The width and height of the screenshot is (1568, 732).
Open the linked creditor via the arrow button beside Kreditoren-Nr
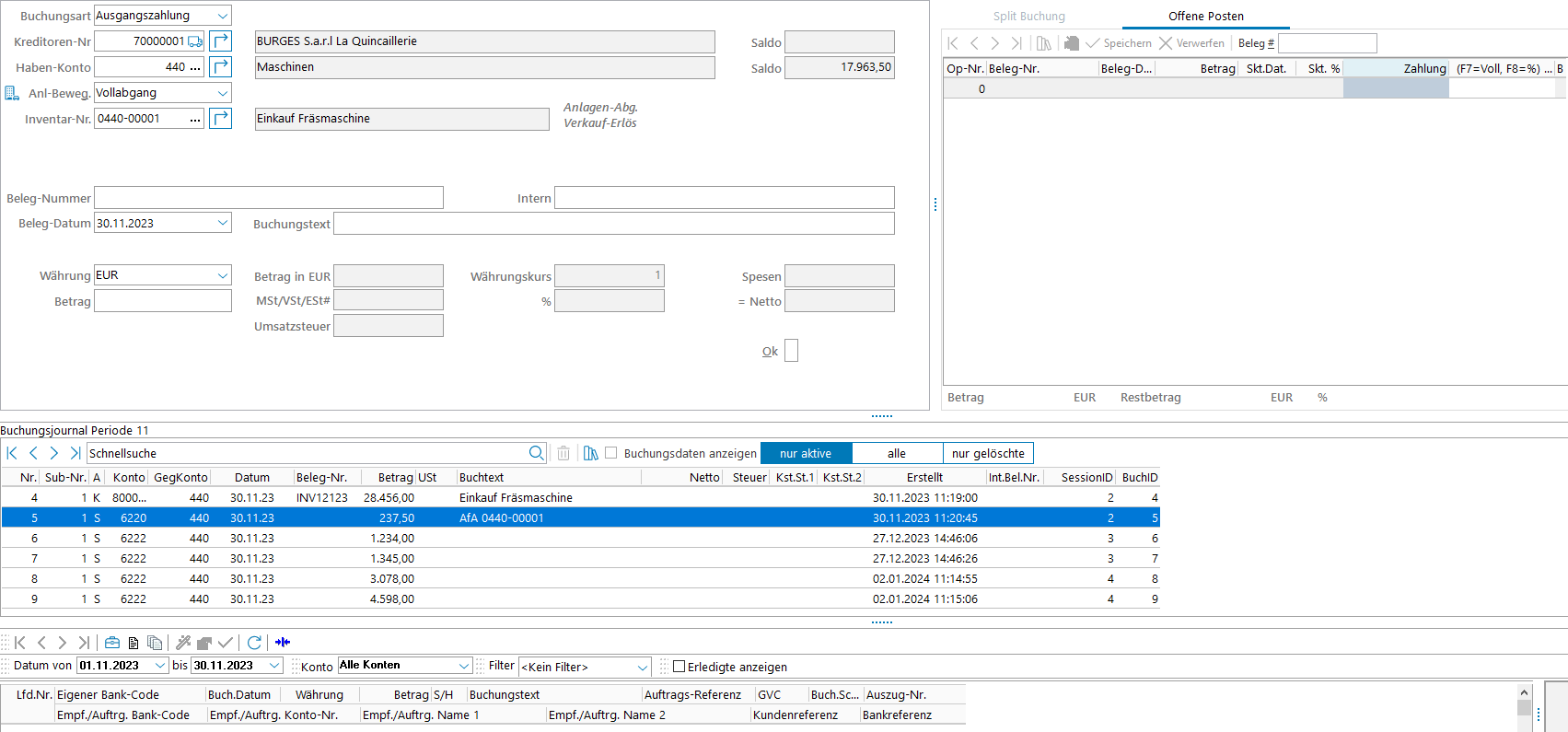(221, 41)
